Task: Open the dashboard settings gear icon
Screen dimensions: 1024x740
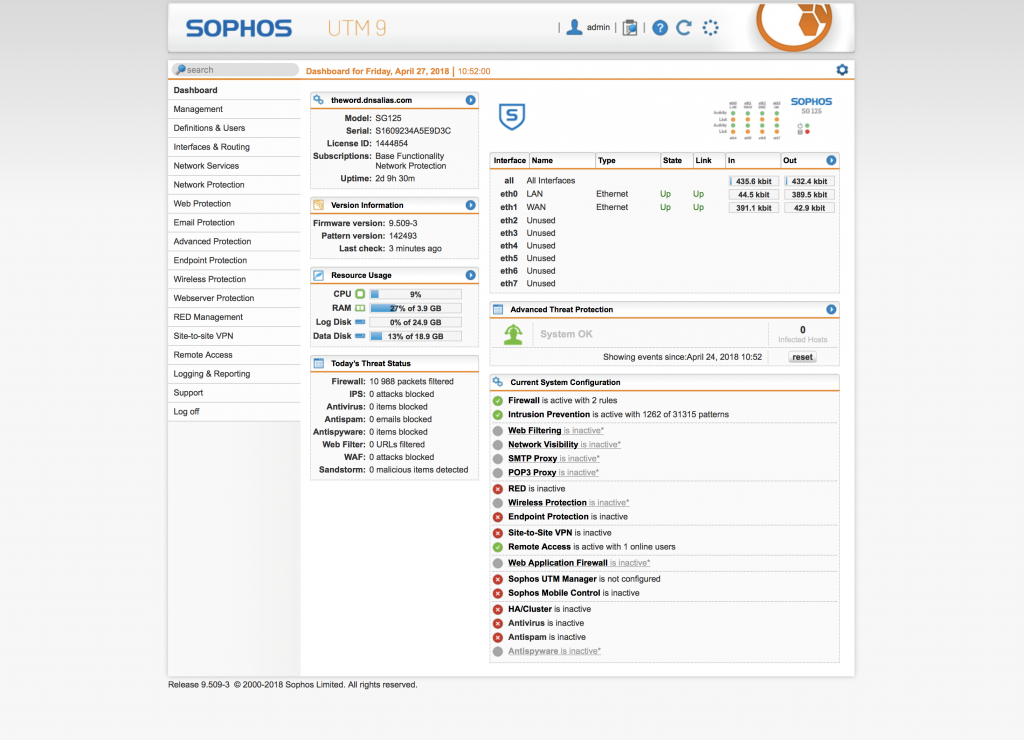Action: tap(842, 70)
